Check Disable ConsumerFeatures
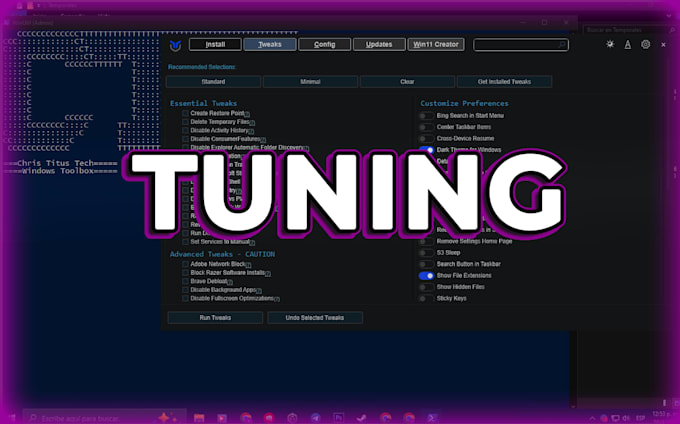Screen dimensions: 680x424 [185, 139]
